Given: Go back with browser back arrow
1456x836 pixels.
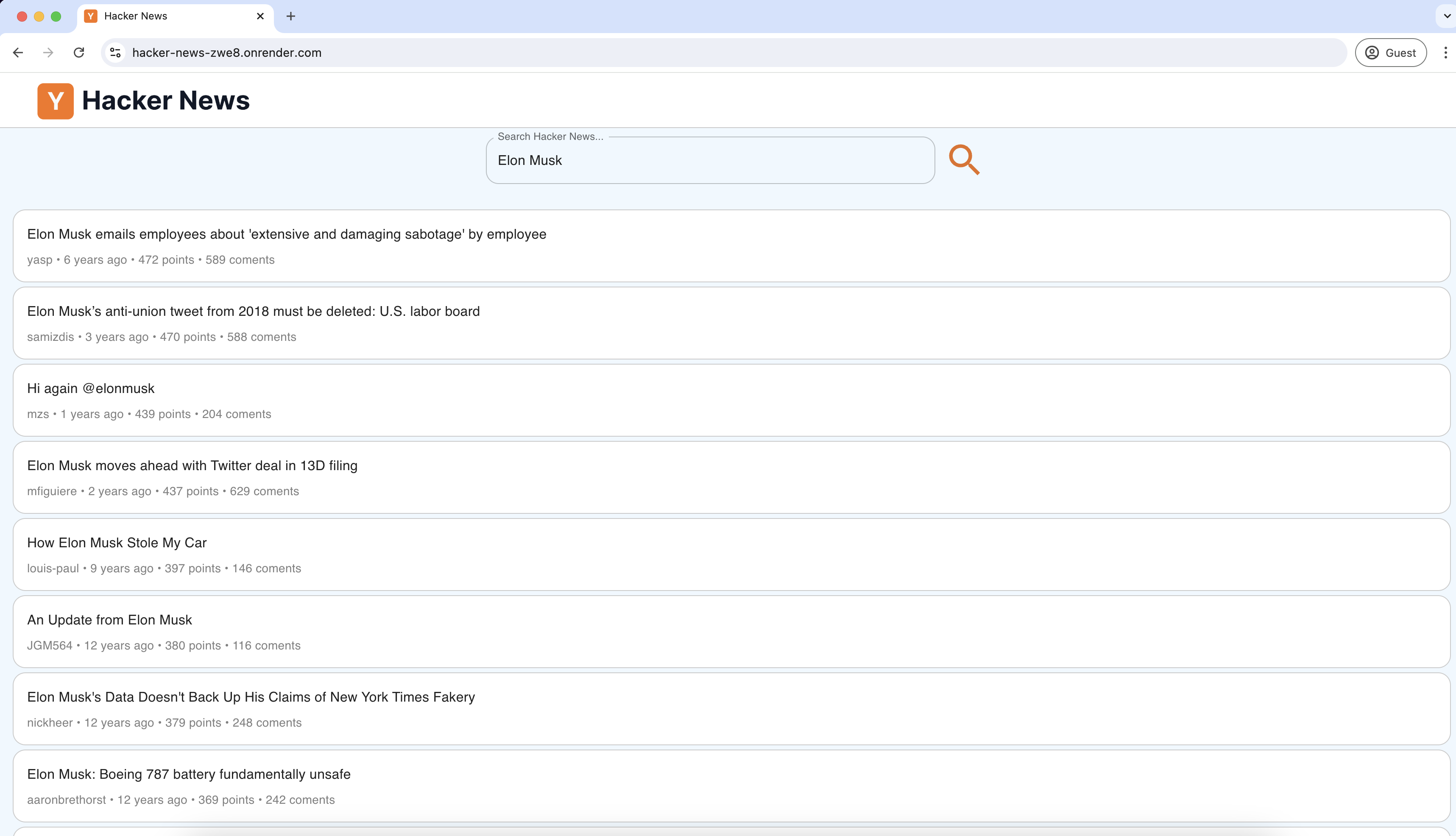Looking at the screenshot, I should (x=18, y=53).
